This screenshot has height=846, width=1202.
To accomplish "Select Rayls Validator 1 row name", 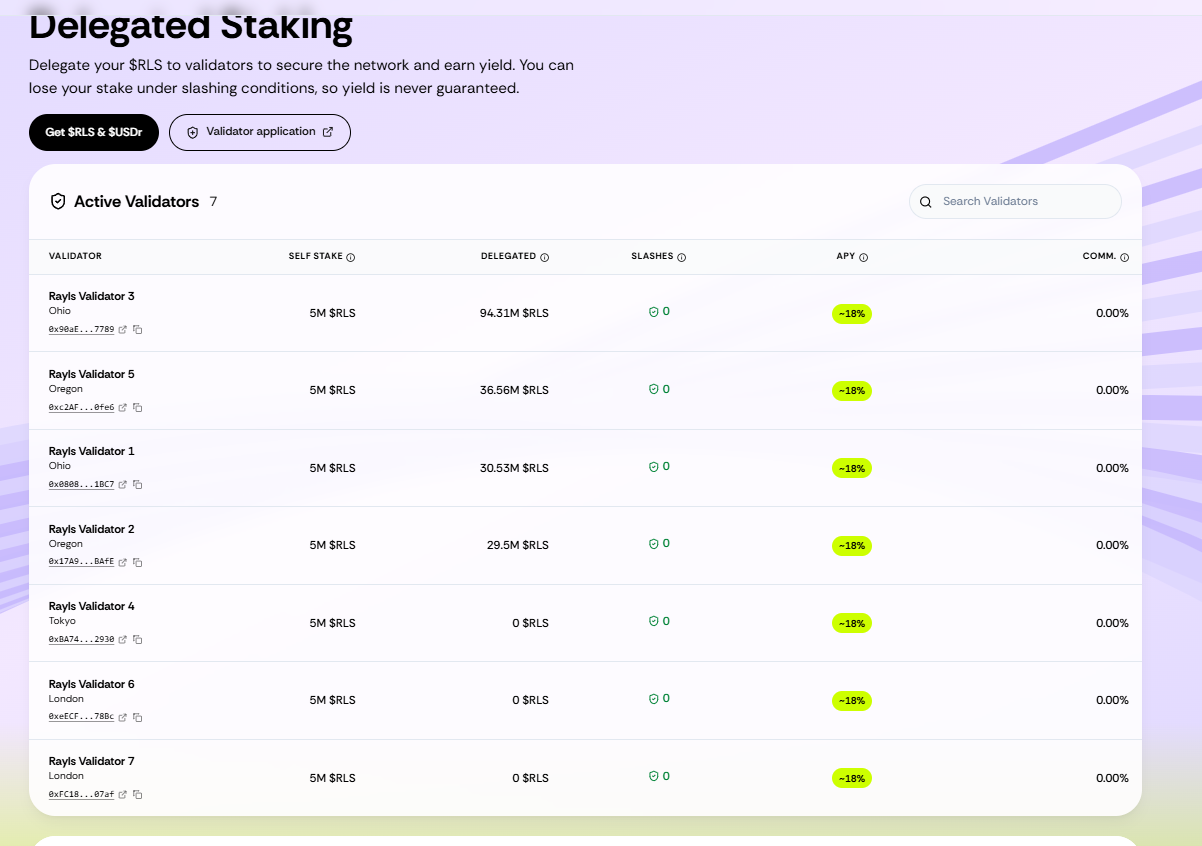I will [91, 451].
